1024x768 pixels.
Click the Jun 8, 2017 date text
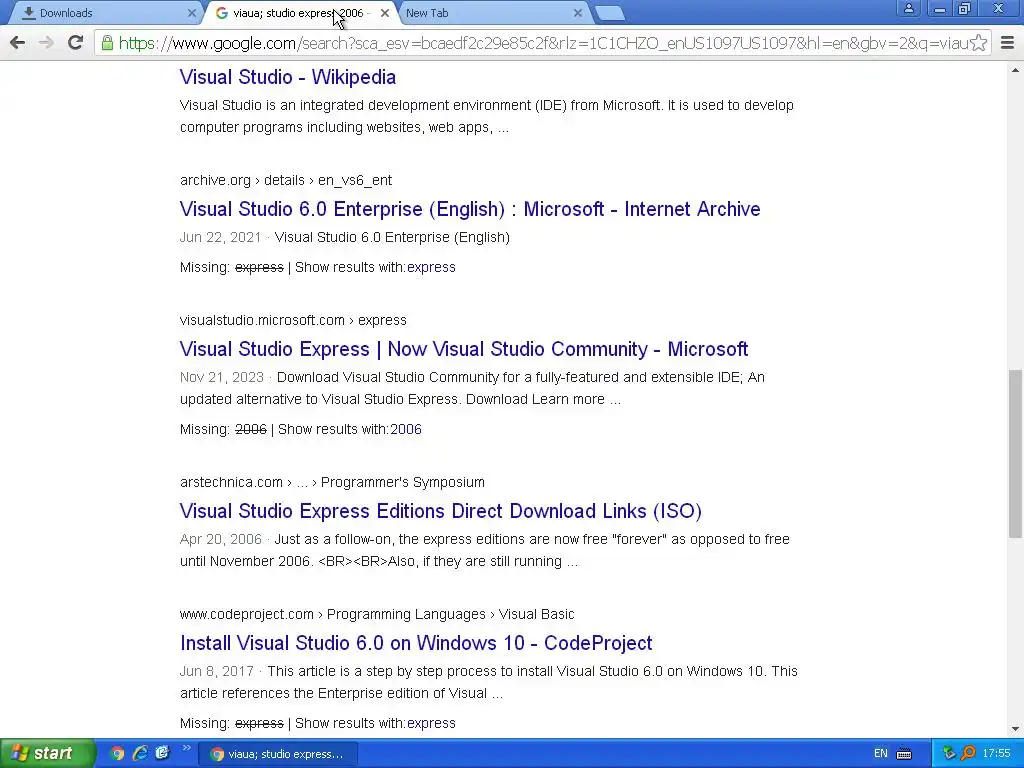click(x=217, y=671)
